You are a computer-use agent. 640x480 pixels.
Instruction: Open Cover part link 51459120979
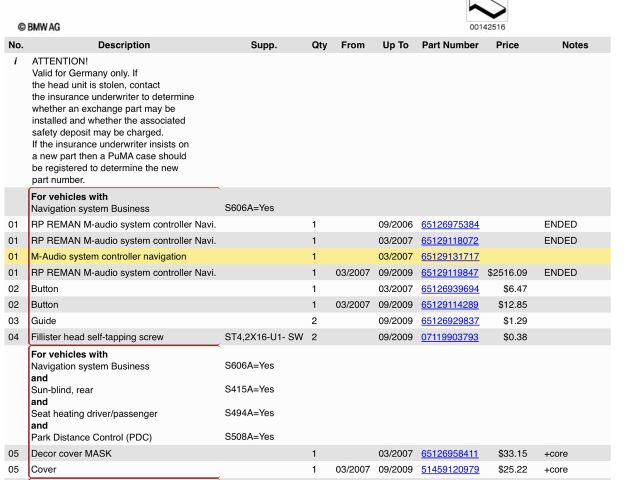click(450, 469)
